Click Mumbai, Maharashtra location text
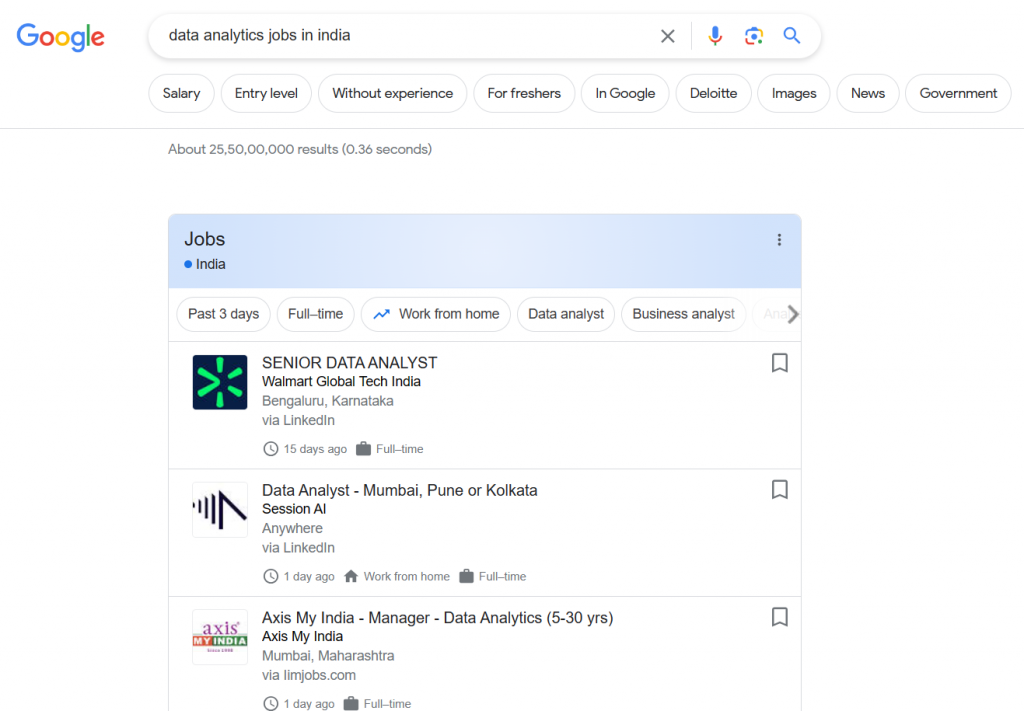The height and width of the screenshot is (711, 1024). tap(328, 656)
